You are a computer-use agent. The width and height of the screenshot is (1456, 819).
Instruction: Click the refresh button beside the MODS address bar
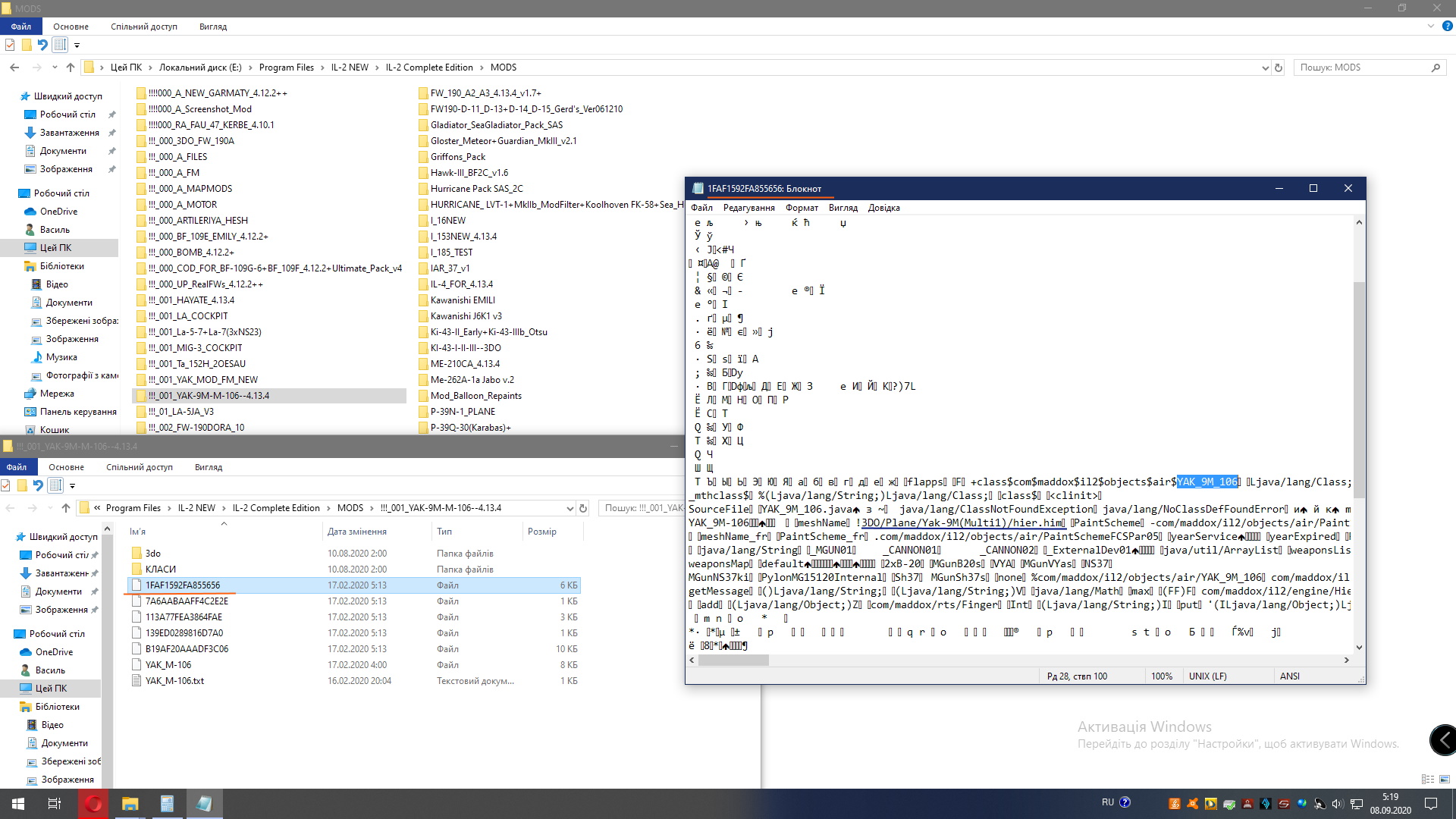[x=1279, y=67]
